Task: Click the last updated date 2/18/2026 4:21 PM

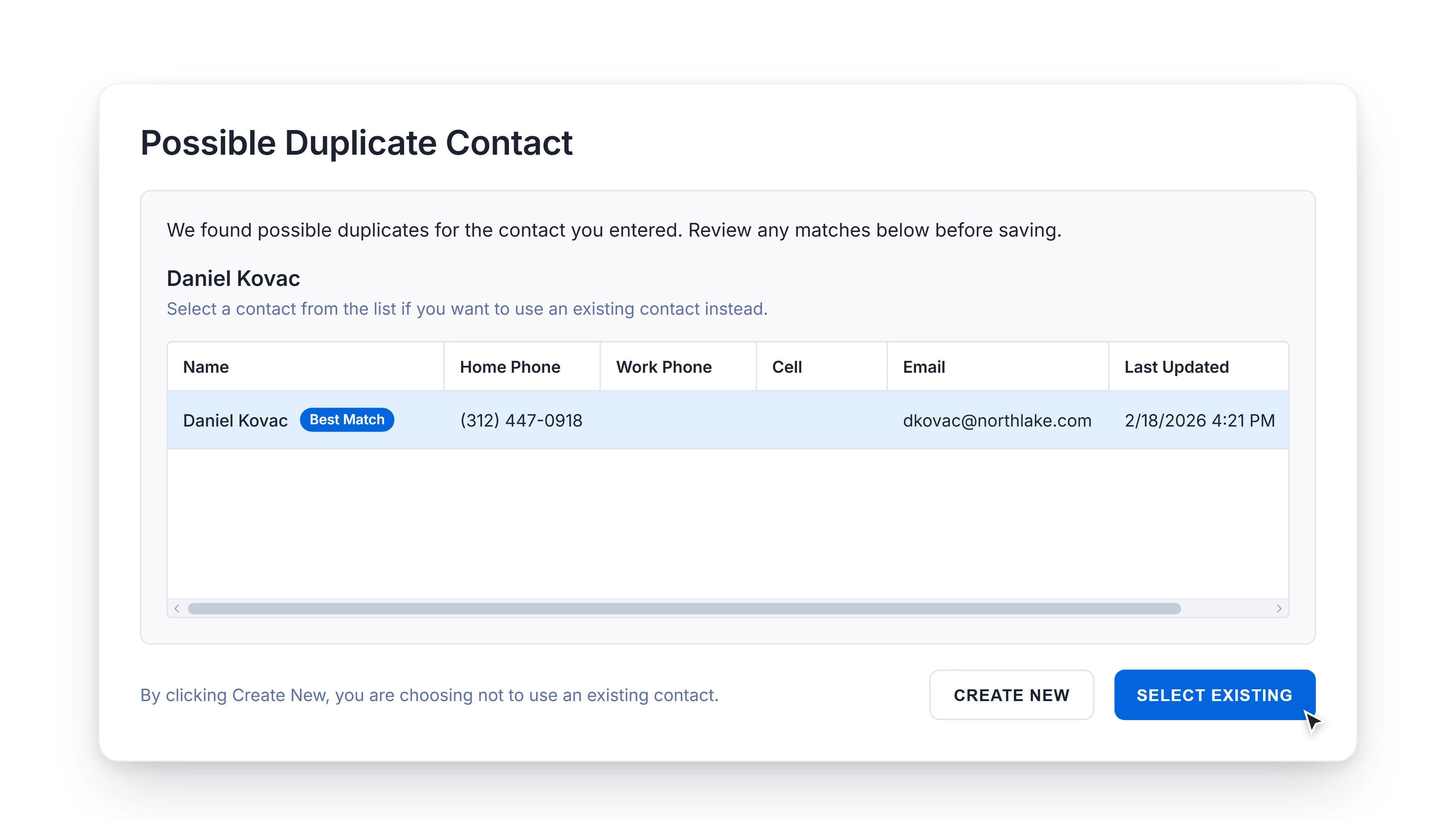Action: [1199, 420]
